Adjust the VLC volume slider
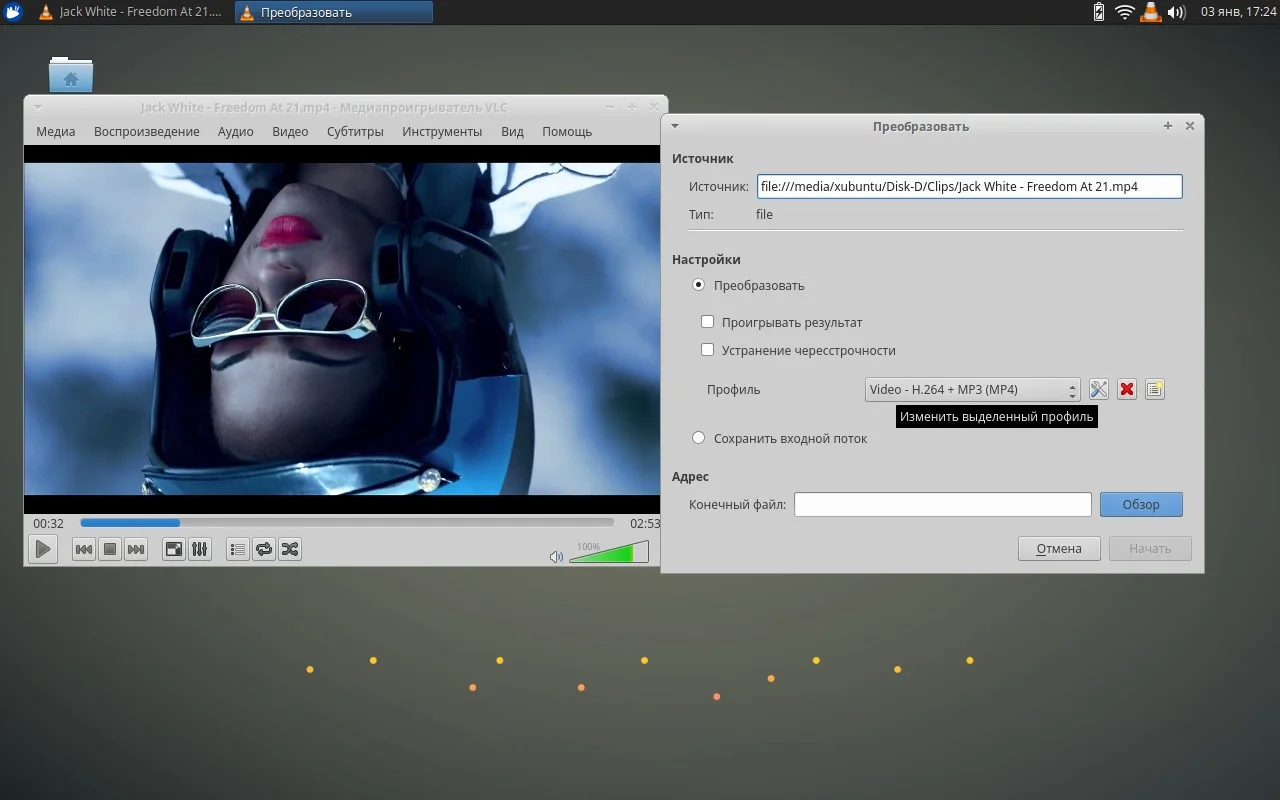 pyautogui.click(x=608, y=552)
